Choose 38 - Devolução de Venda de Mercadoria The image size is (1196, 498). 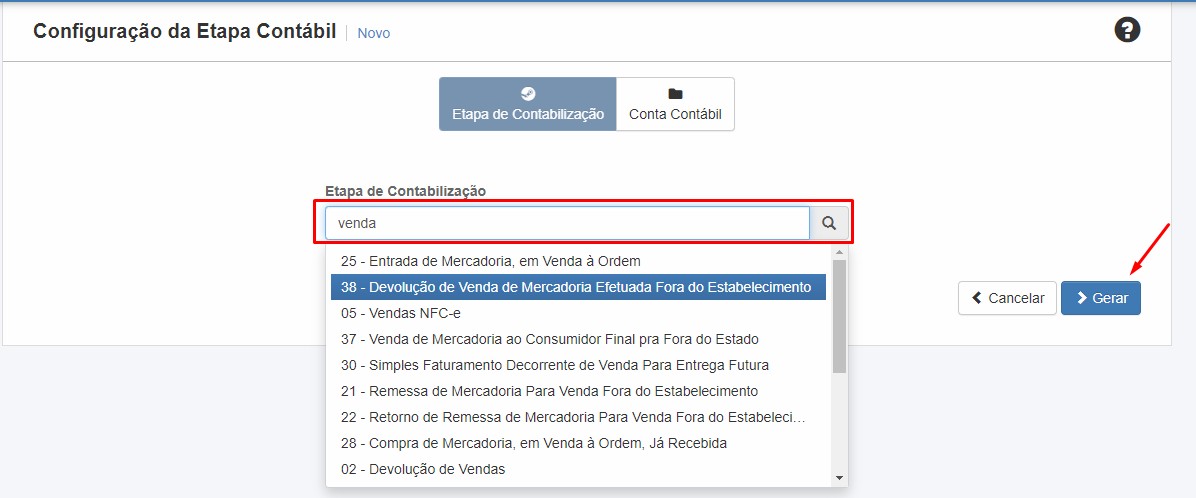point(576,287)
